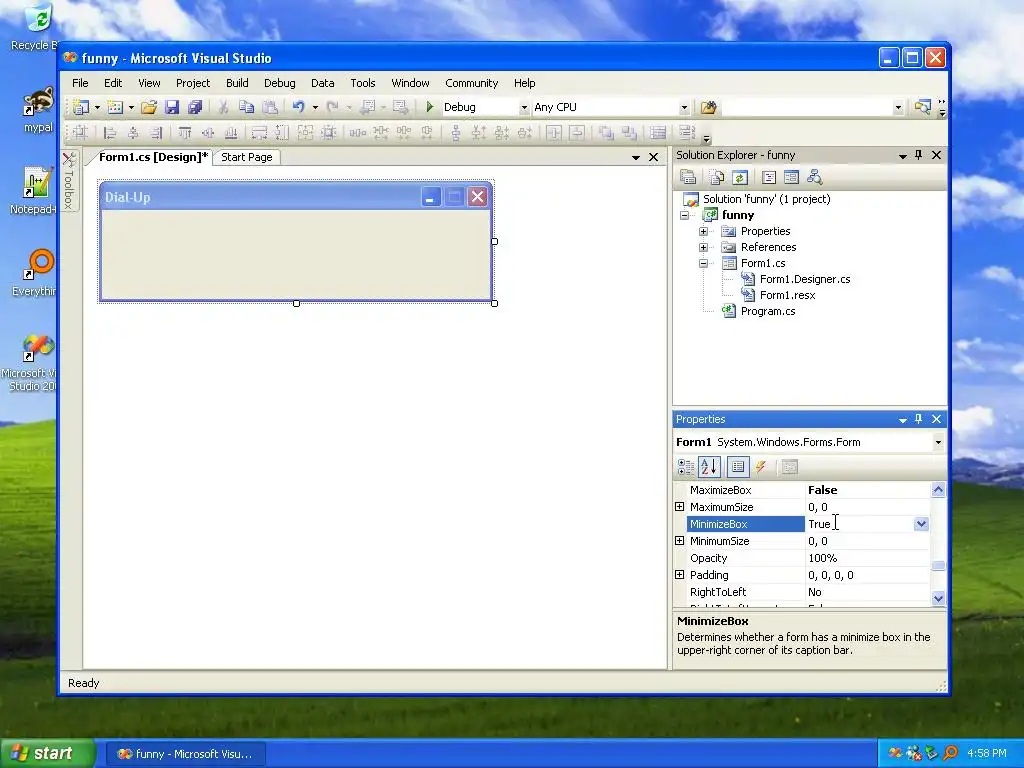This screenshot has height=768, width=1024.
Task: Click the New Project toolbar icon
Action: [x=81, y=107]
